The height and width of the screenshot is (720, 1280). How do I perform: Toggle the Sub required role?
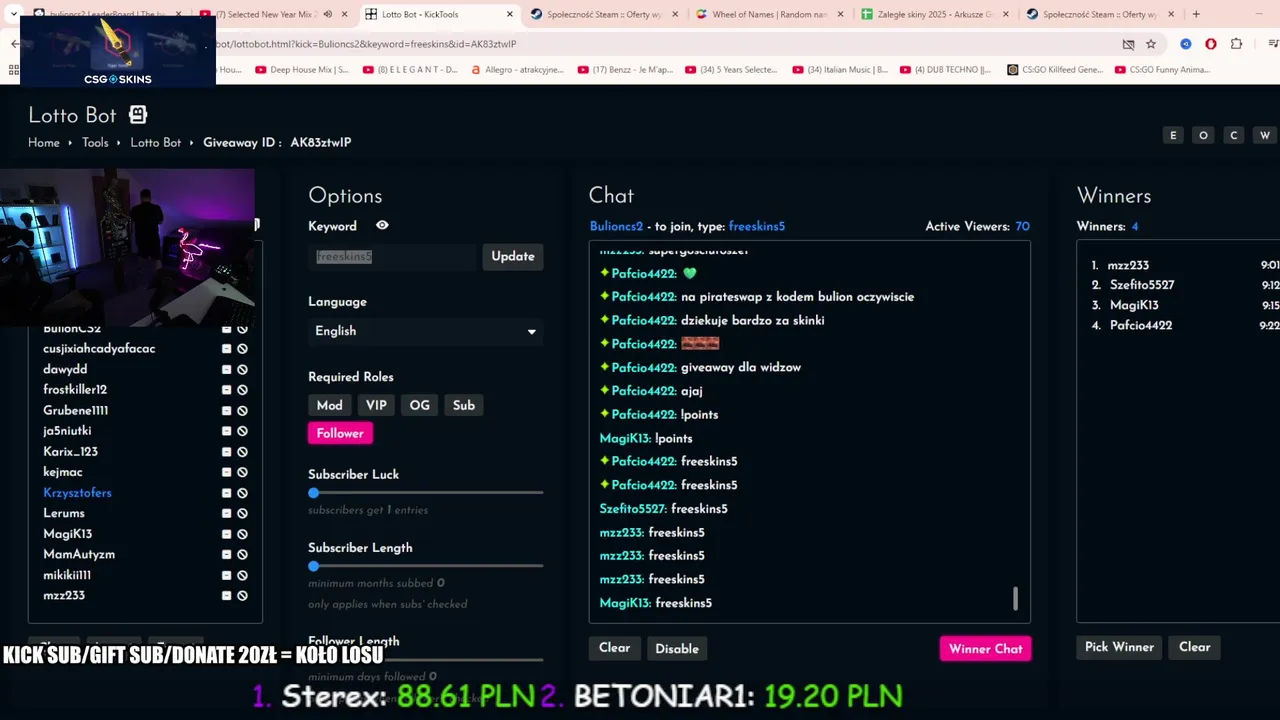pos(464,405)
